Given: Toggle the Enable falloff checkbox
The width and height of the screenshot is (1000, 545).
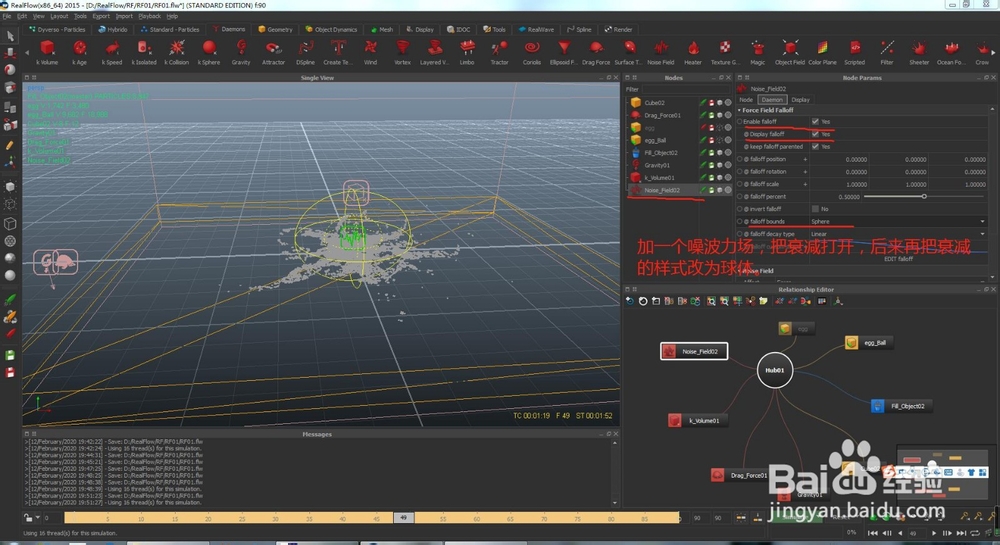Looking at the screenshot, I should [x=815, y=121].
